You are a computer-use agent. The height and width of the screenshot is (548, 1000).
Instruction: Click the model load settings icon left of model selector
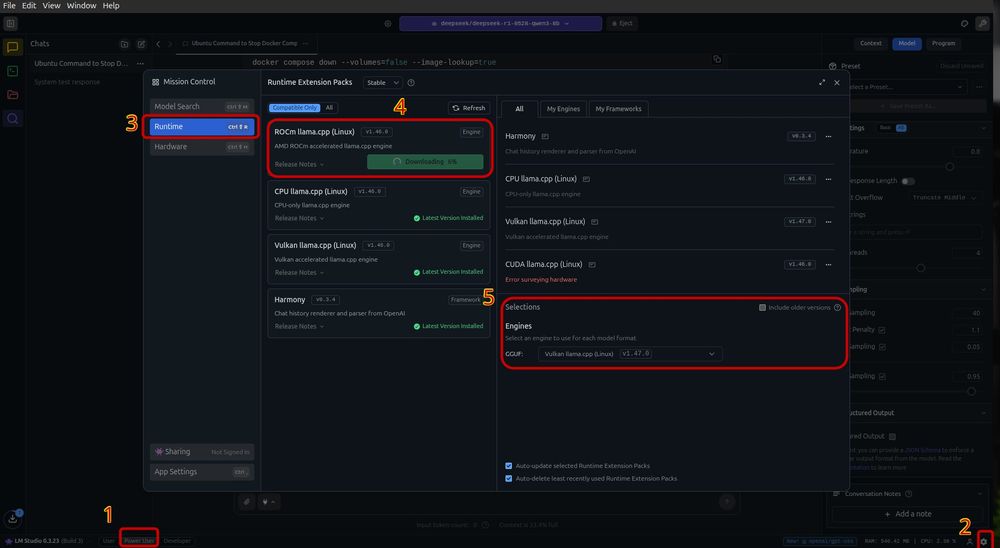pyautogui.click(x=388, y=24)
